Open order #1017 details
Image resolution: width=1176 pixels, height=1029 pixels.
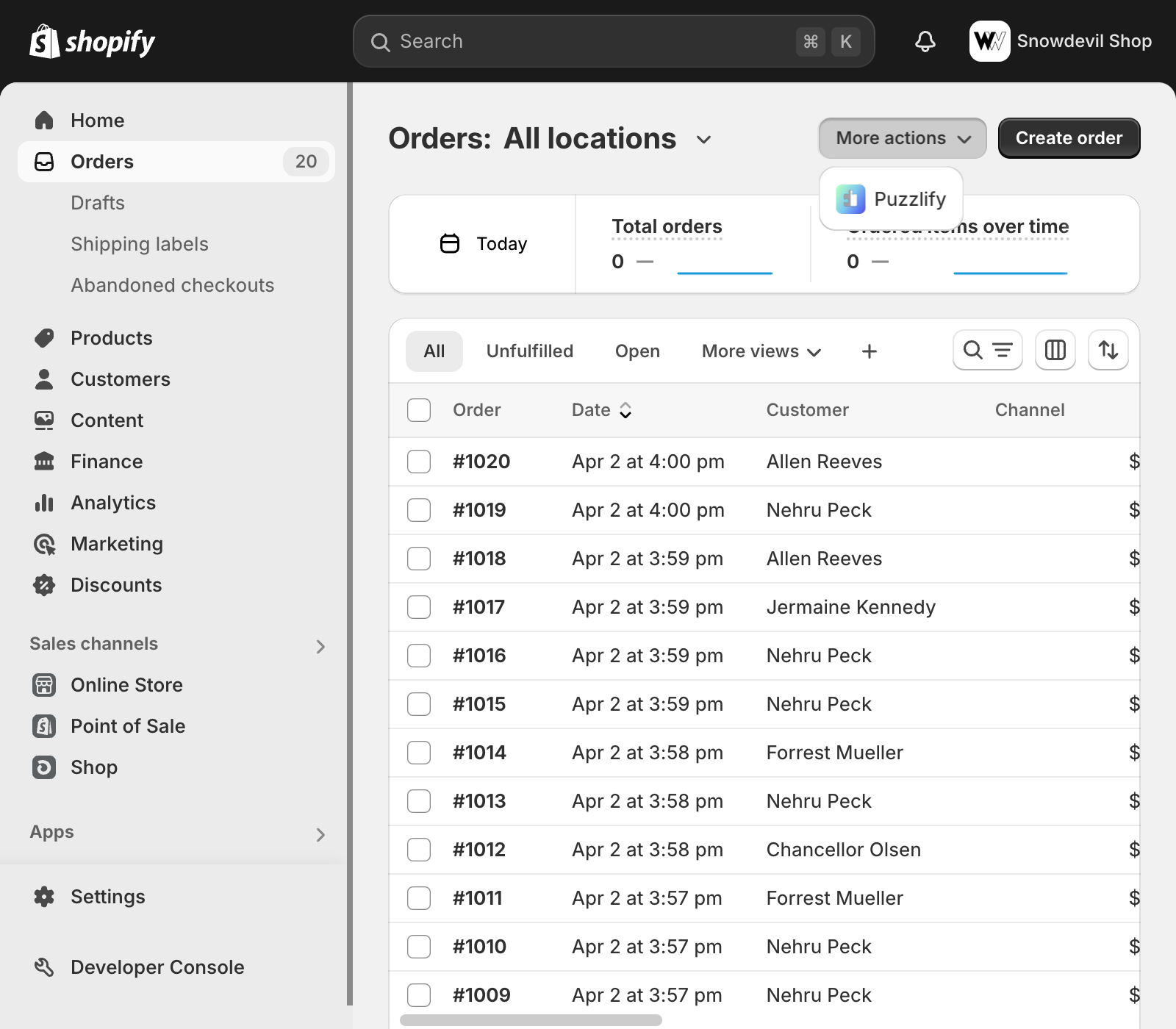click(478, 607)
